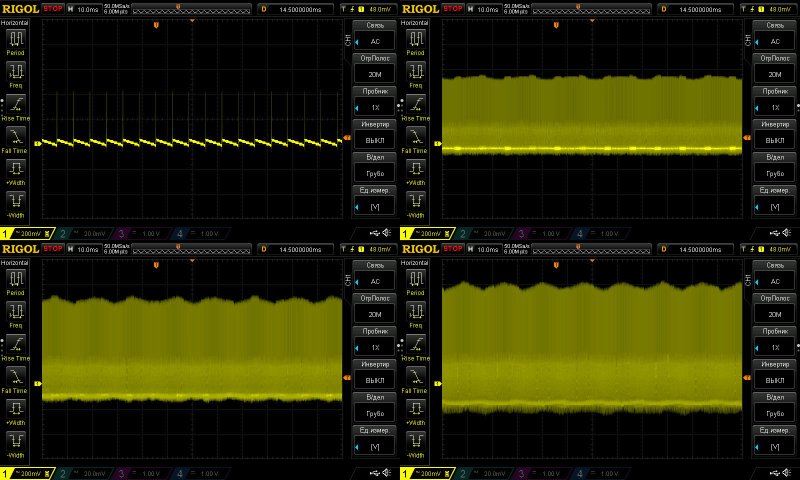Click orange trigger position marker in top-left capture
Image resolution: width=800 pixels, height=480 pixels.
point(156,24)
